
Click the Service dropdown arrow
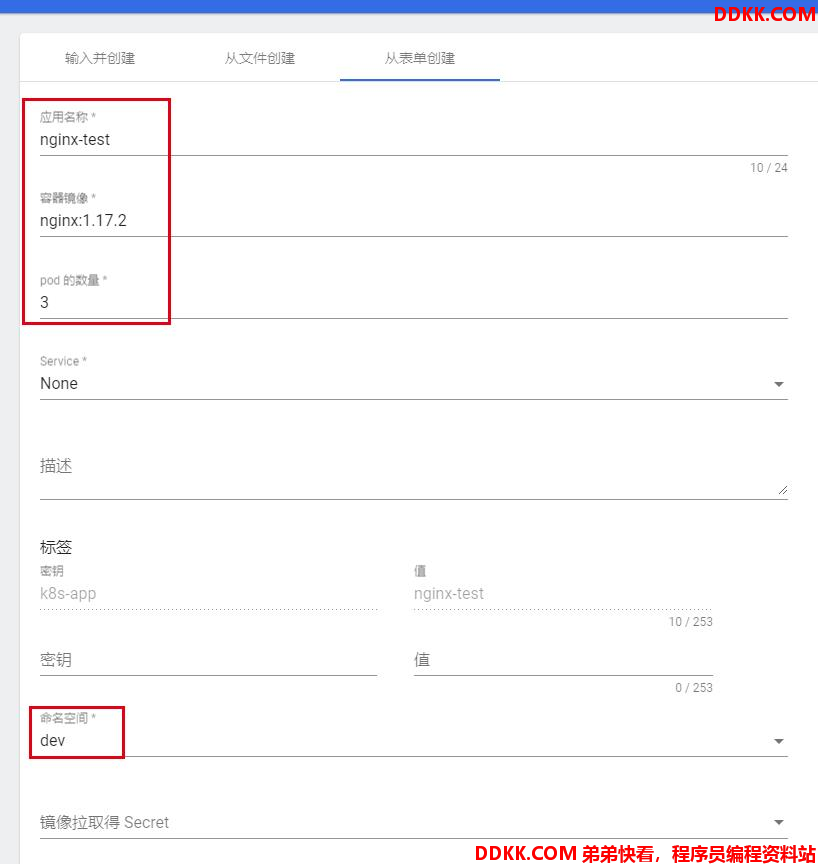click(x=778, y=384)
